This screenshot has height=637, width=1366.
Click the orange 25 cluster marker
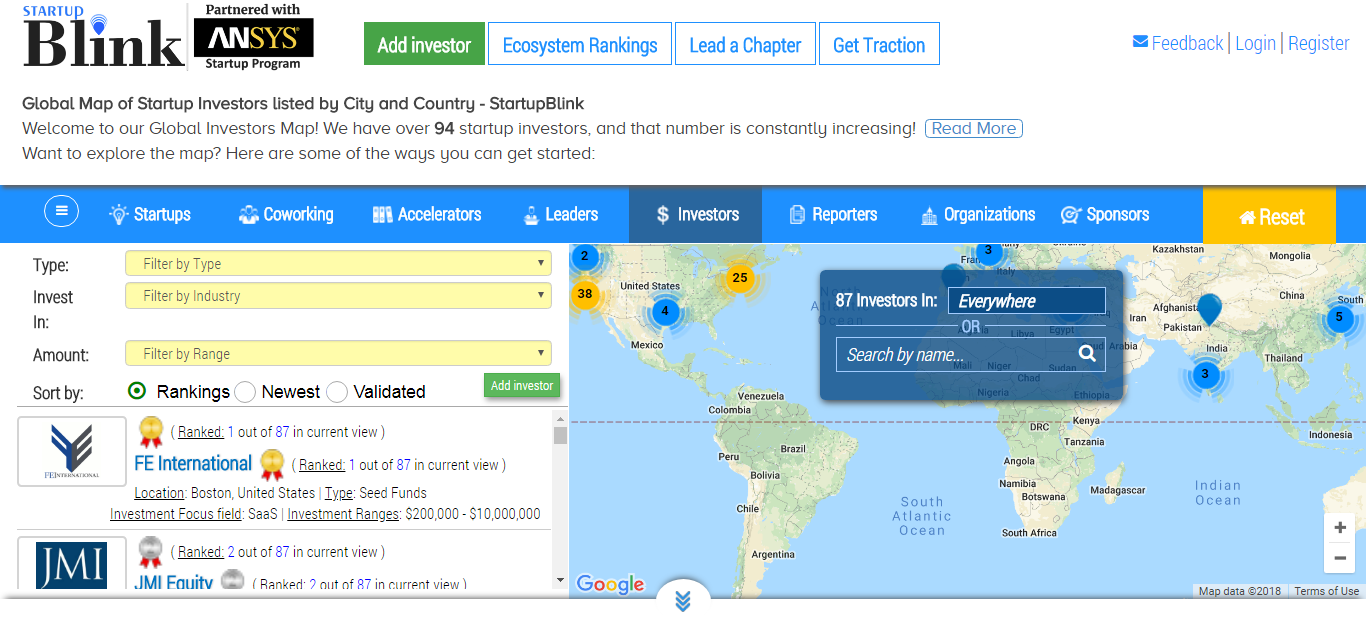click(x=739, y=278)
